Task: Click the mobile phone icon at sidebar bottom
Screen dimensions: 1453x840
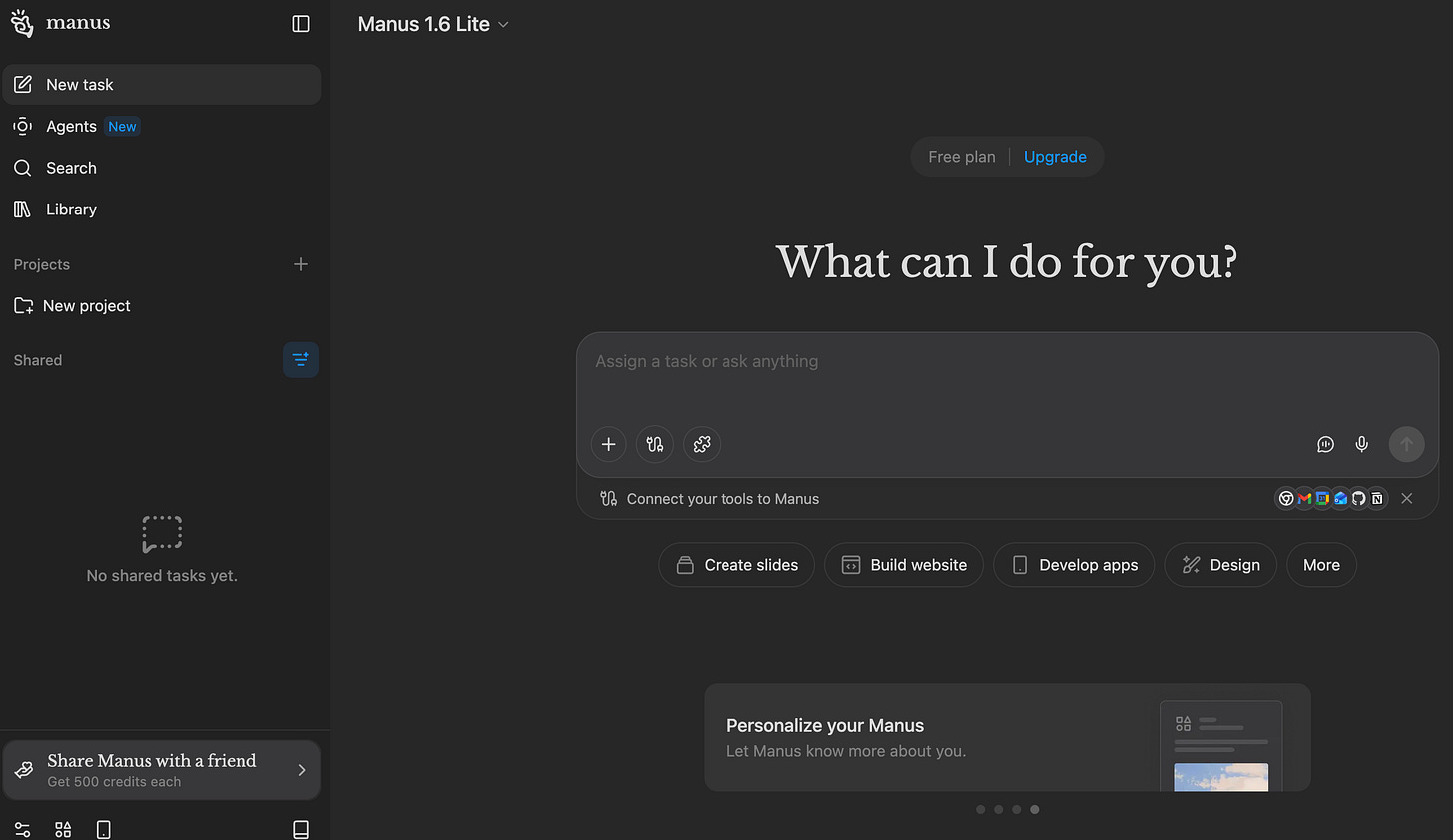Action: (x=103, y=830)
